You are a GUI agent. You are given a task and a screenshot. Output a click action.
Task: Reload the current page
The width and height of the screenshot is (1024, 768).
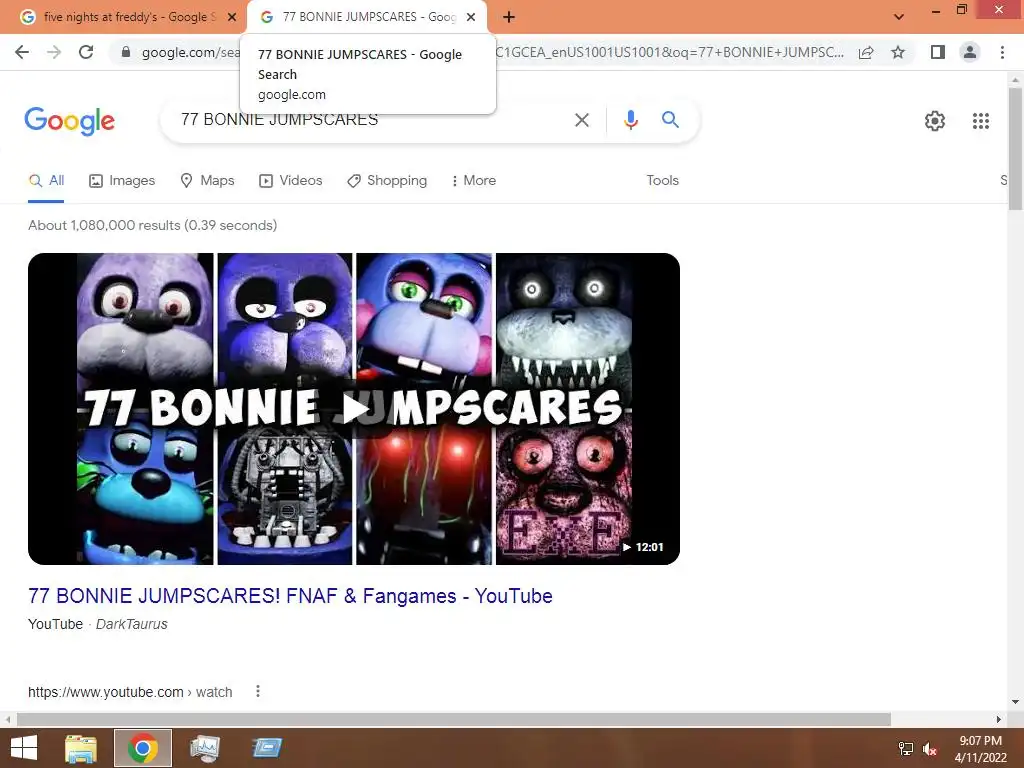86,52
